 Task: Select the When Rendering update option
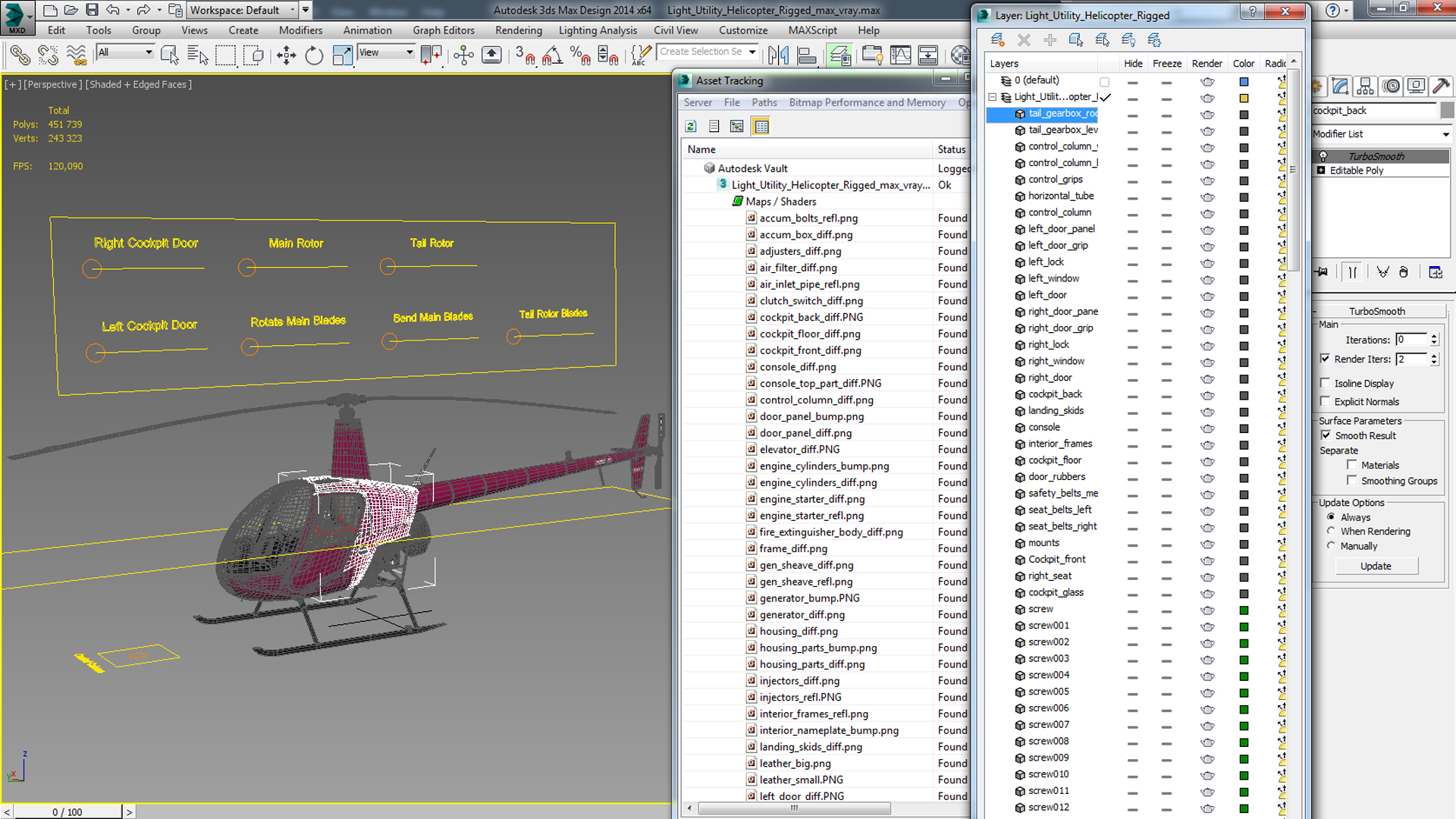pos(1331,531)
